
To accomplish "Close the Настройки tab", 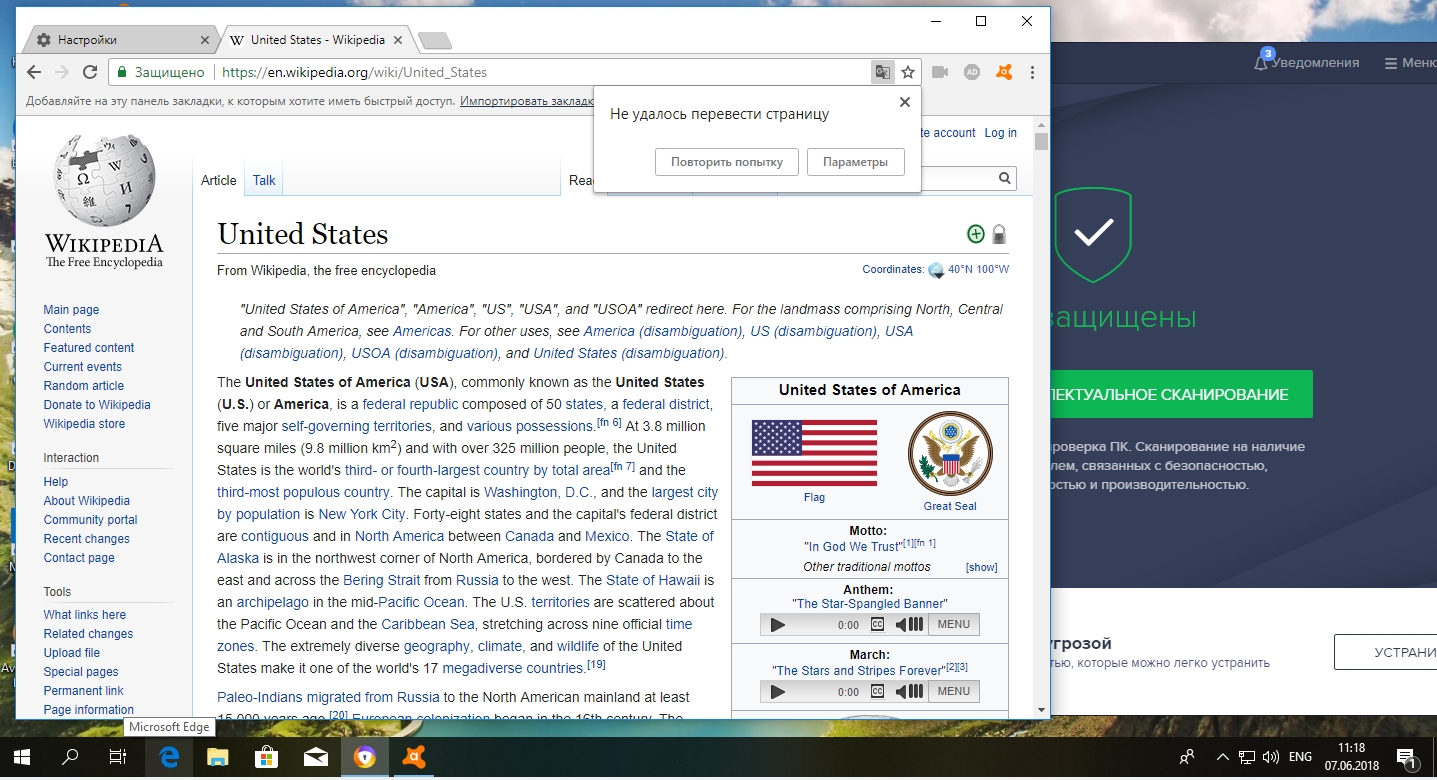I will coord(205,40).
